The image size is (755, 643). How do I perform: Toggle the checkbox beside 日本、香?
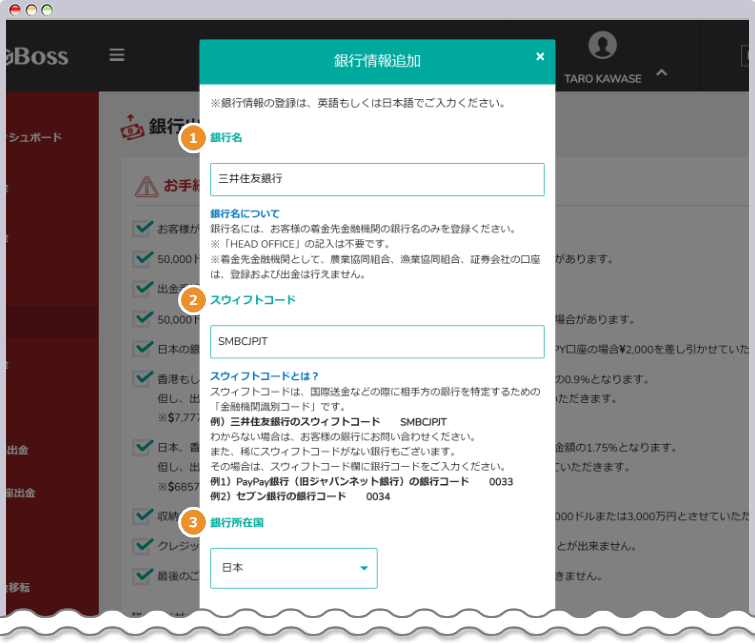tap(143, 446)
